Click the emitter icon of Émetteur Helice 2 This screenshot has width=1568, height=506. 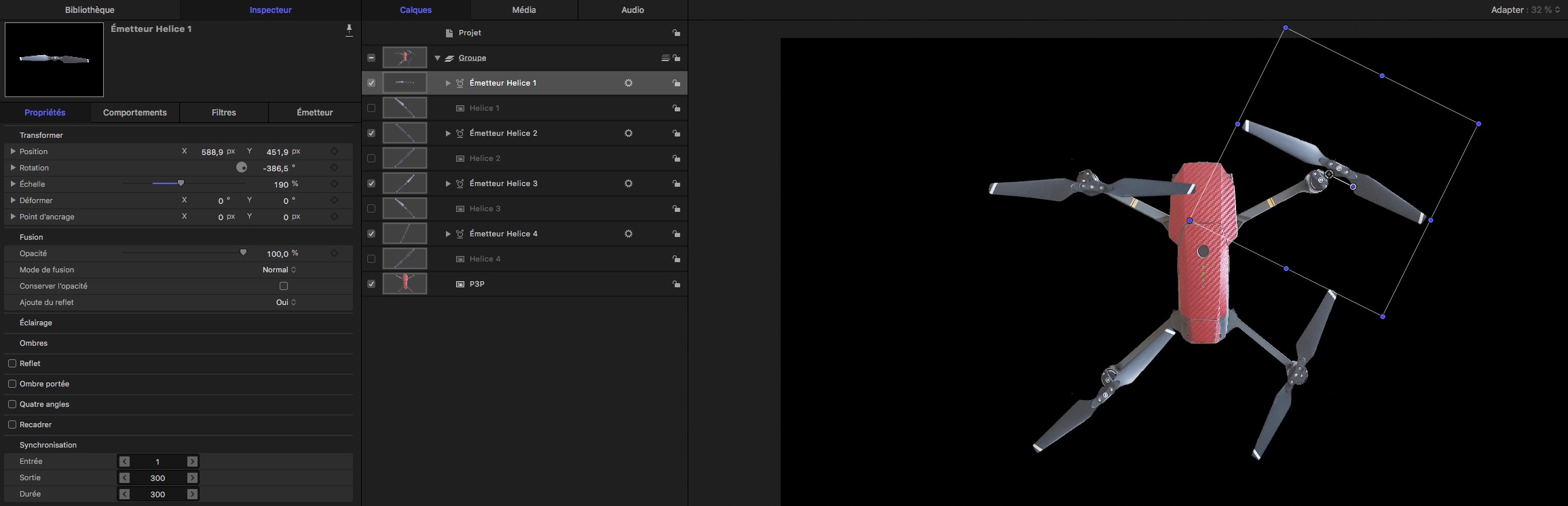point(460,133)
